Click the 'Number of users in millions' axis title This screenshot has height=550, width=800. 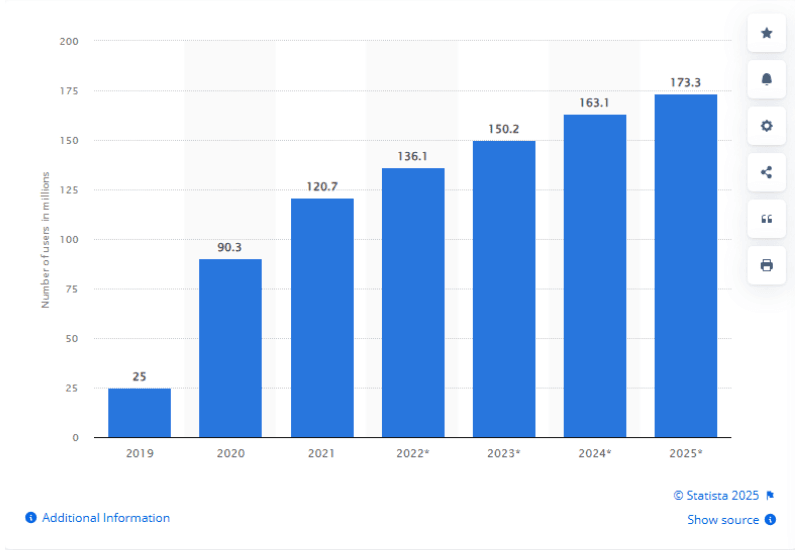(45, 240)
